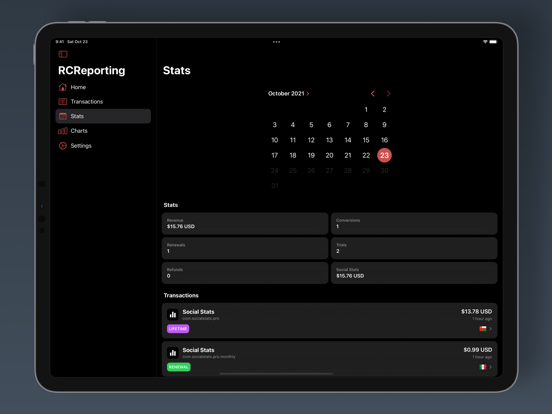
Task: Tap the three-dot multitasking control at the top
Action: (276, 42)
